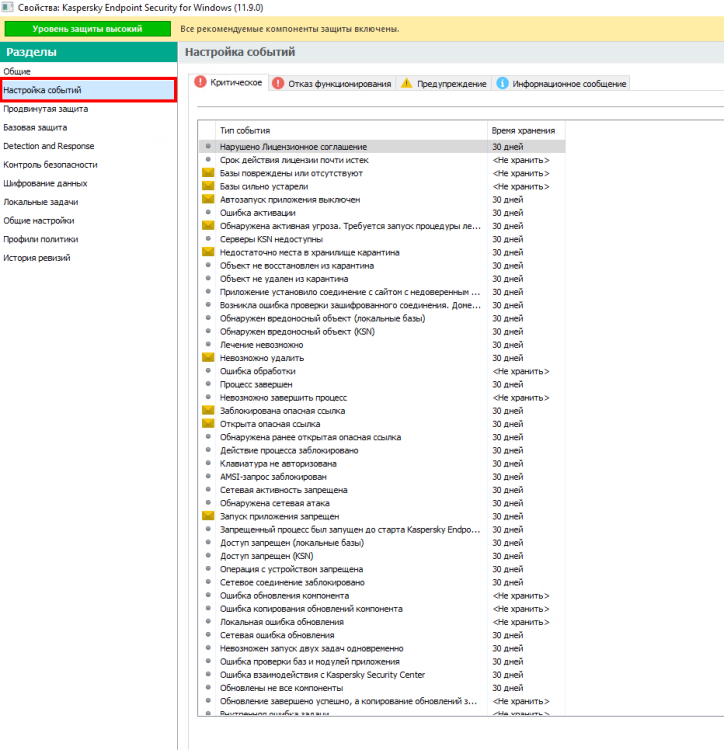Select 'Ошибка взаимодействия с Kaspersky Security Center' row
Screen dimensions: 724x750
tap(382, 674)
